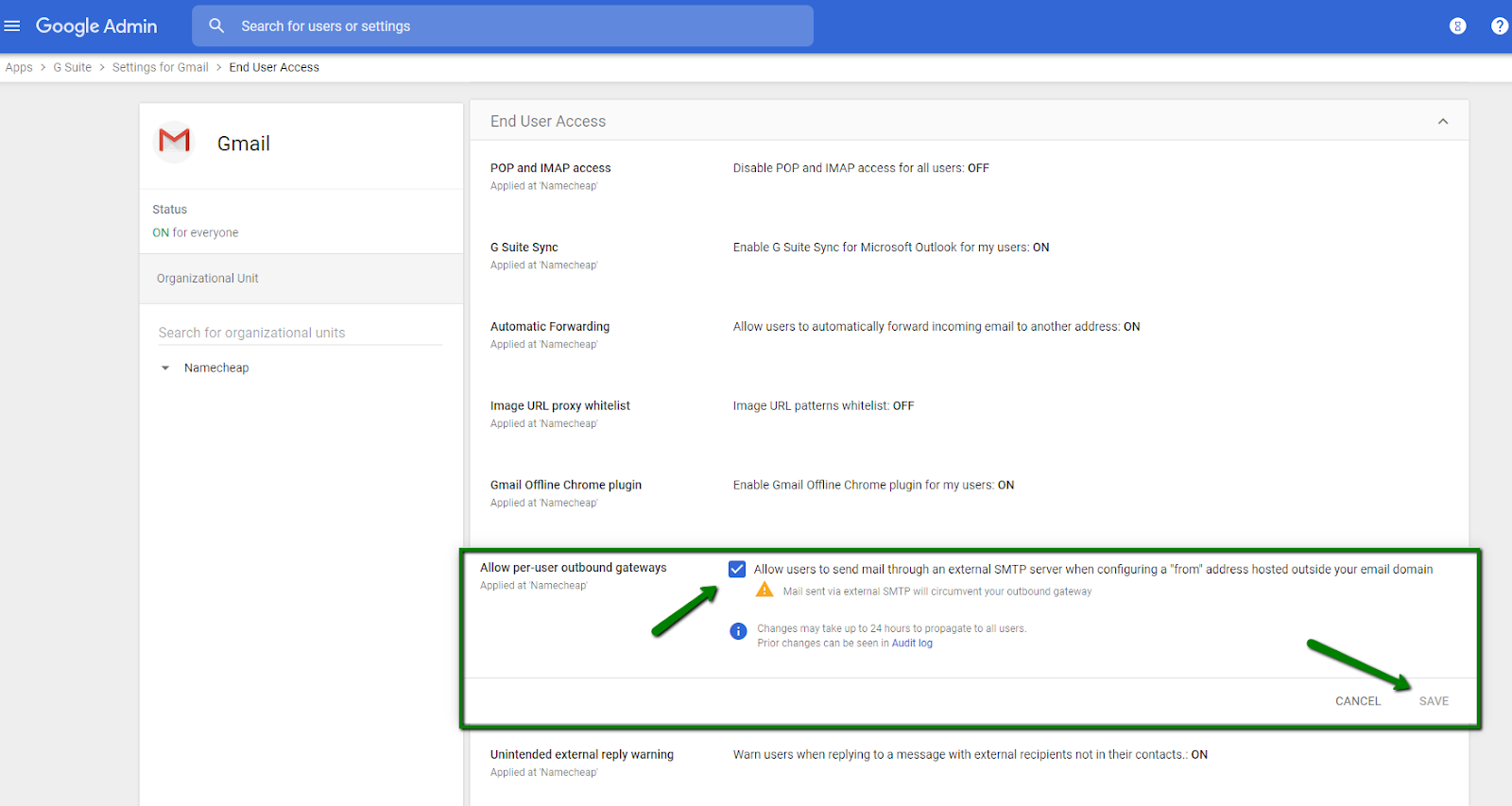
Task: Open the hourglass tasks icon
Action: pos(1457,26)
